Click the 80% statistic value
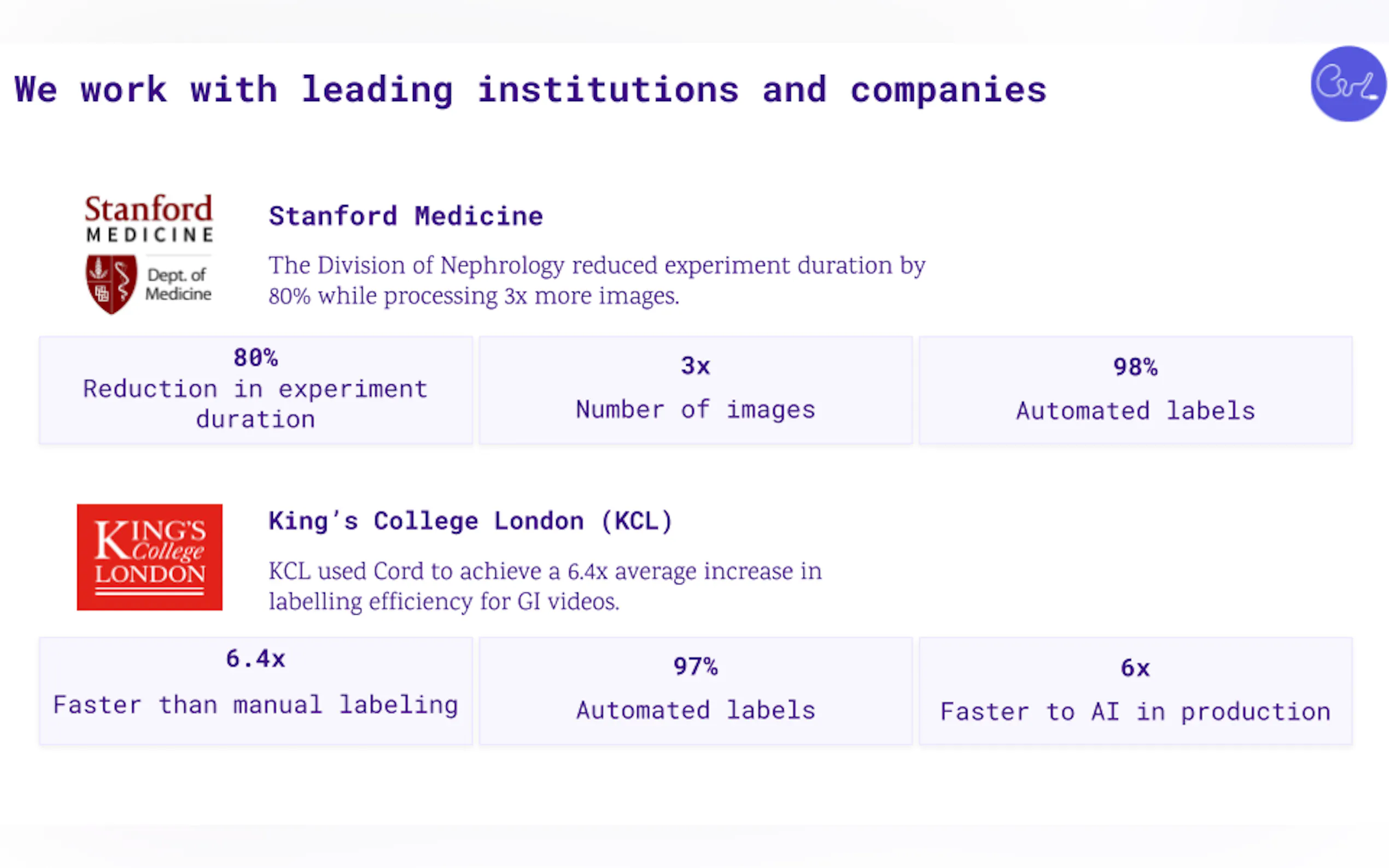The image size is (1389, 868). (255, 357)
